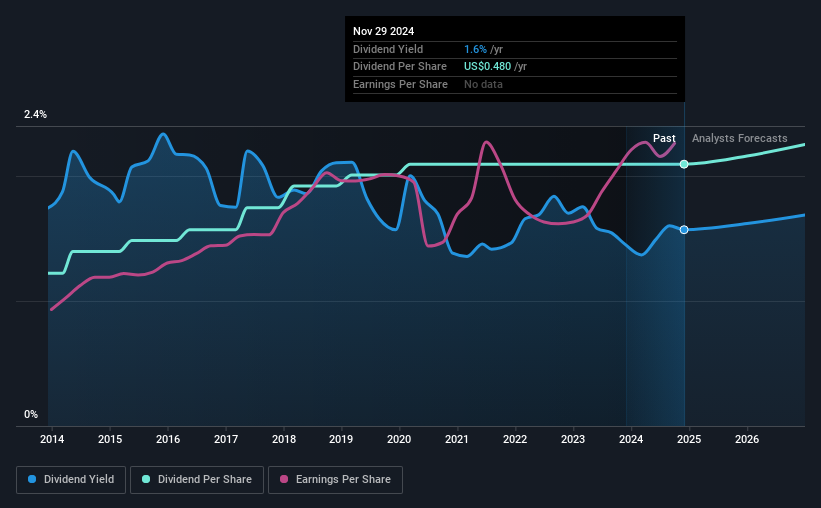
Task: Click the 2018 x-axis label
Action: [284, 439]
